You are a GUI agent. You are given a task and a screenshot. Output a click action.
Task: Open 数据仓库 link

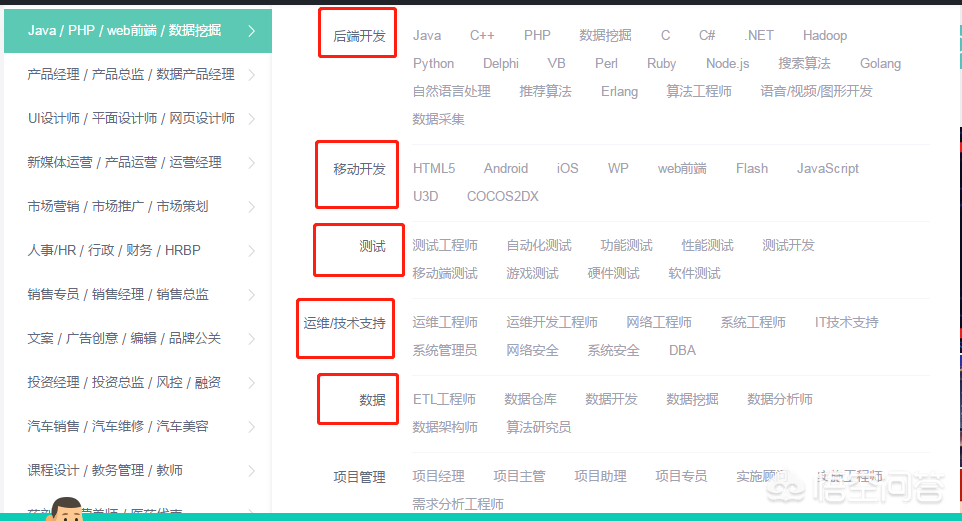click(x=530, y=399)
